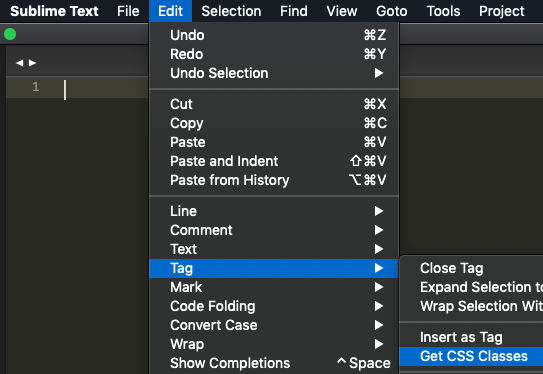Open the Project menu
Screen dimensions: 543x374
pos(502,11)
